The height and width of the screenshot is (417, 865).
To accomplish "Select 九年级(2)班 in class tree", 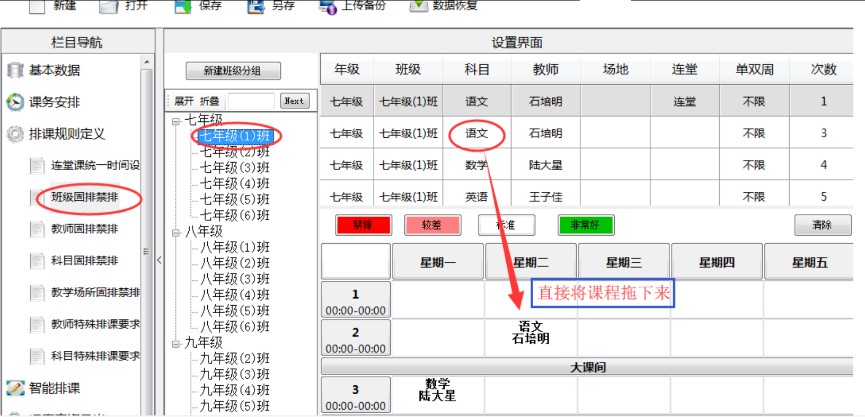I will tap(234, 359).
